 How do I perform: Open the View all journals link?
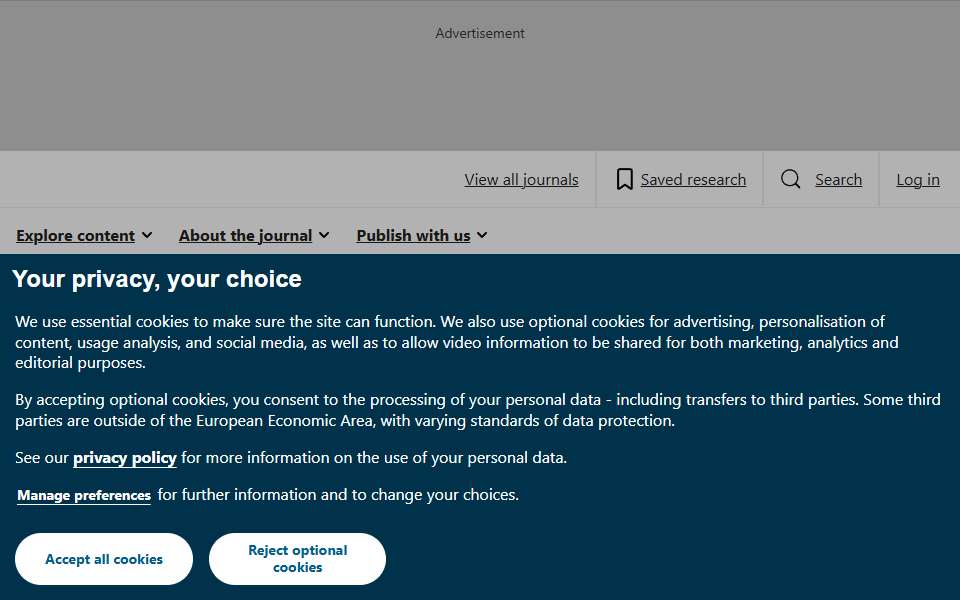[x=522, y=179]
